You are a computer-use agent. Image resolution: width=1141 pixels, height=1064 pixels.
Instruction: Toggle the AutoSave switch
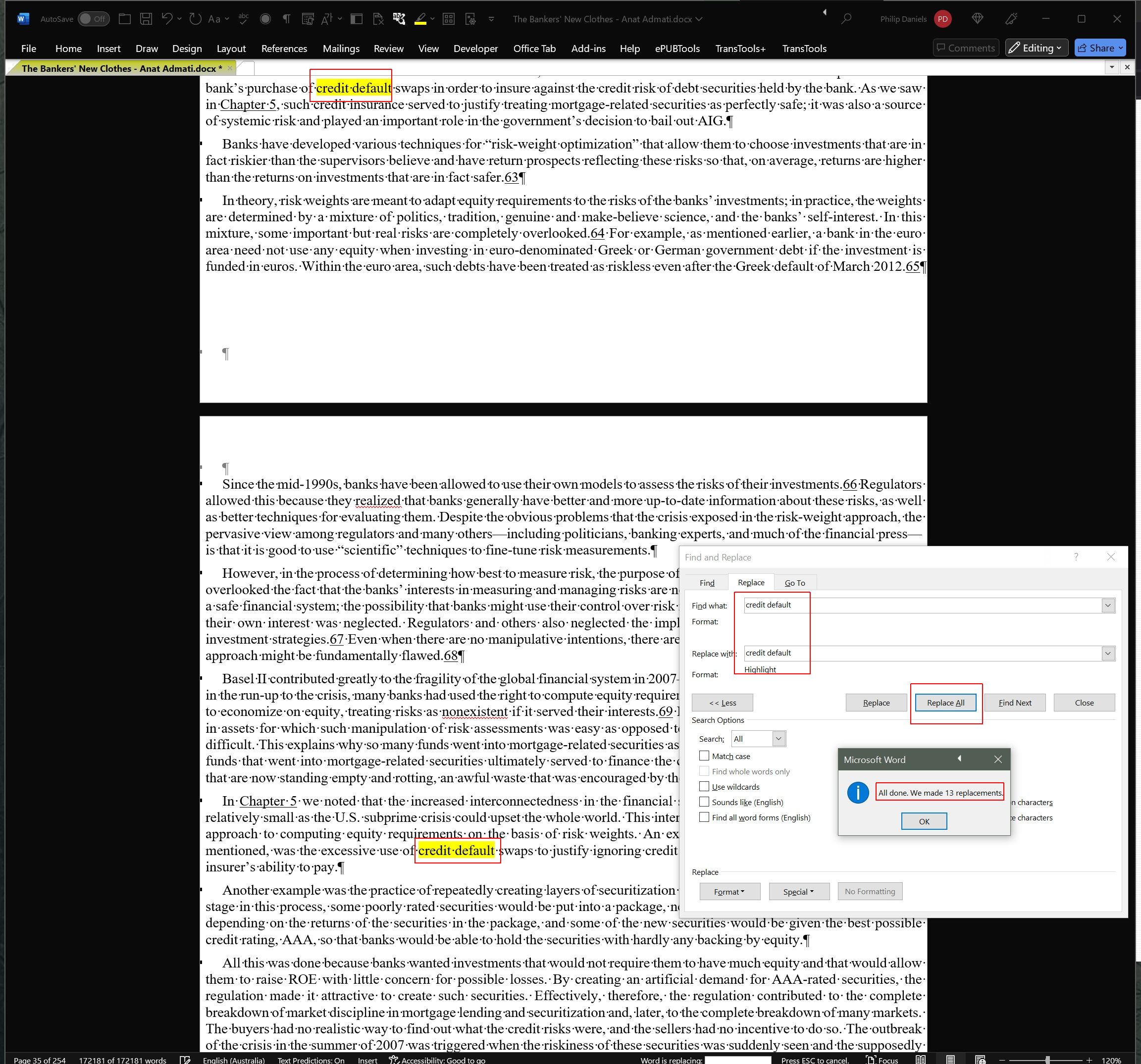point(94,19)
